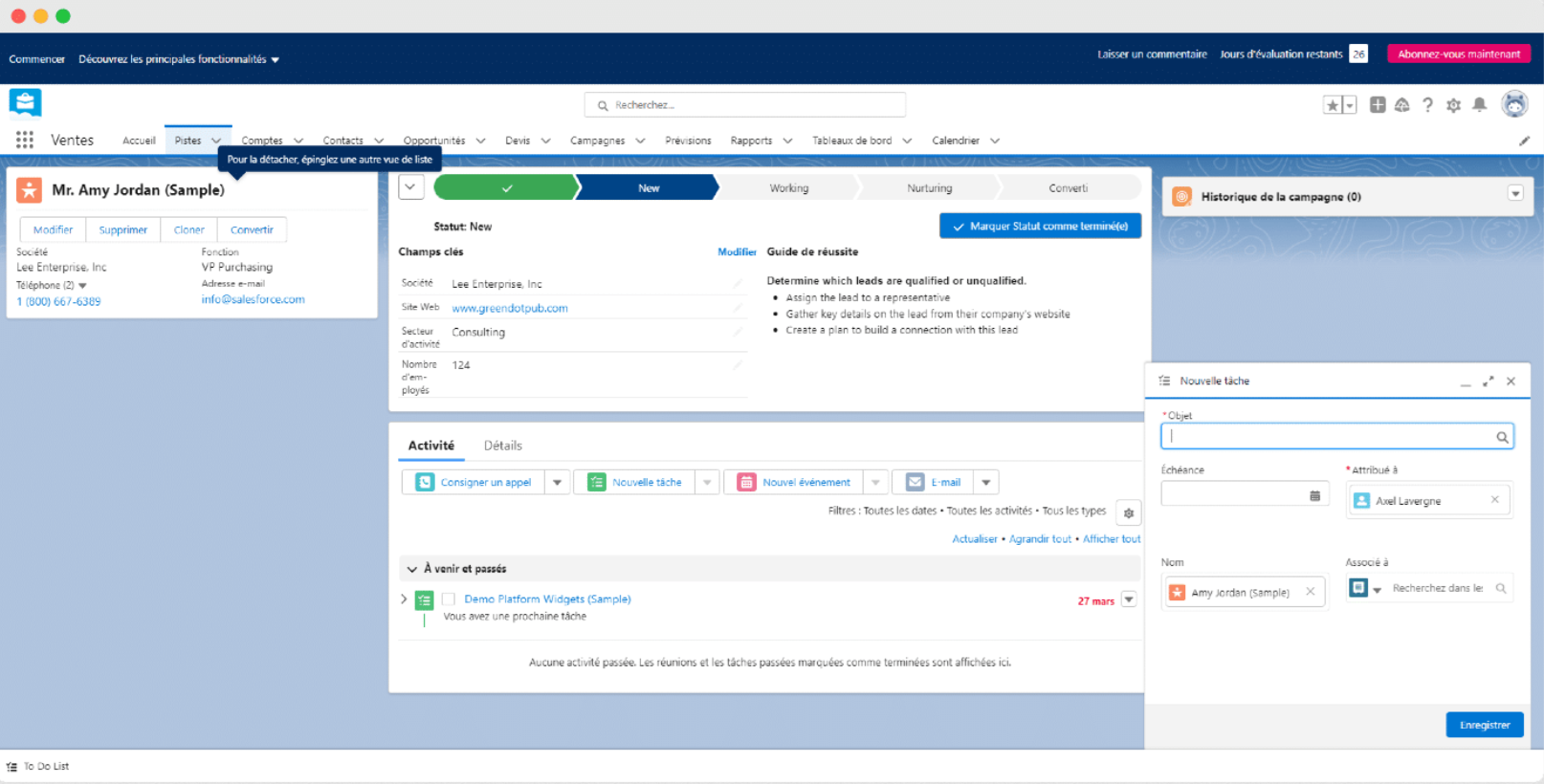The width and height of the screenshot is (1544, 784).
Task: Click calendar icon in Échéance field
Action: coord(1314,495)
